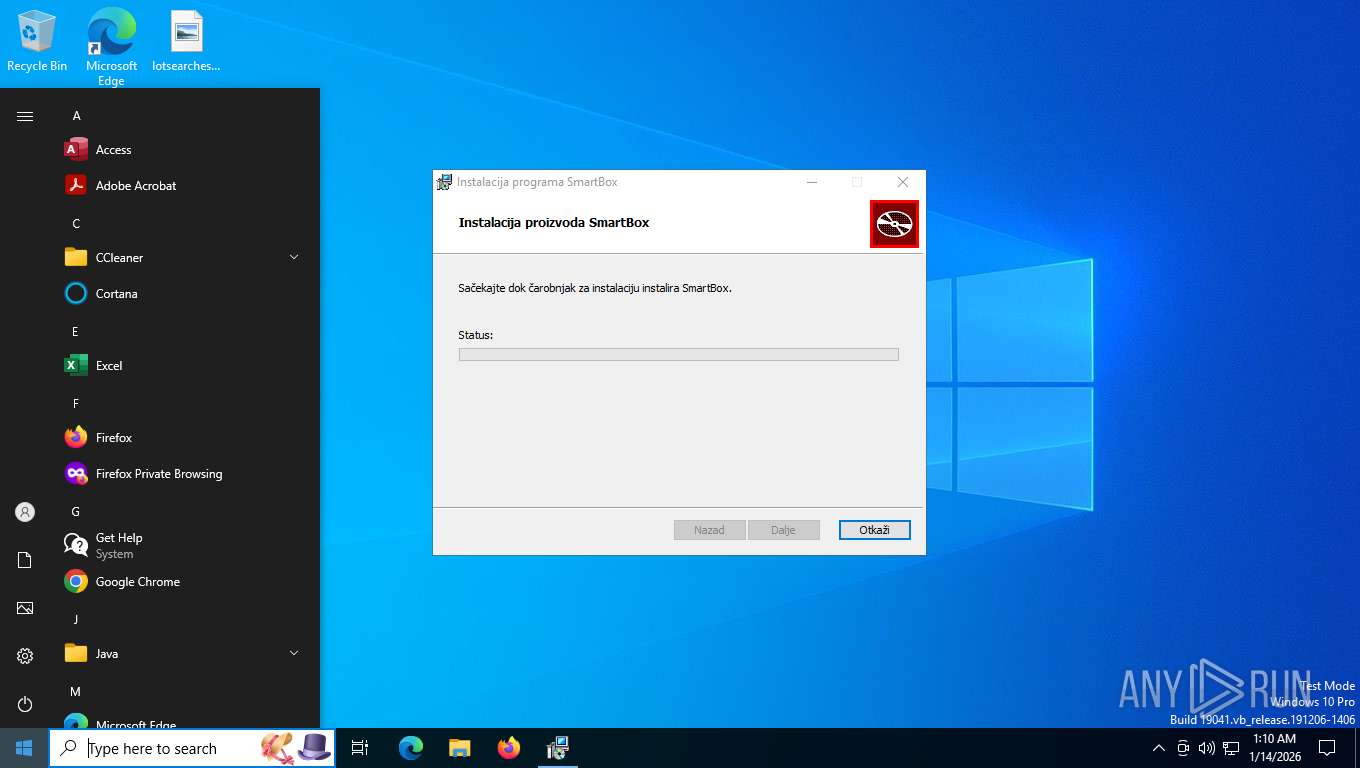Click the letter F section header
This screenshot has height=768, width=1360.
point(76,404)
